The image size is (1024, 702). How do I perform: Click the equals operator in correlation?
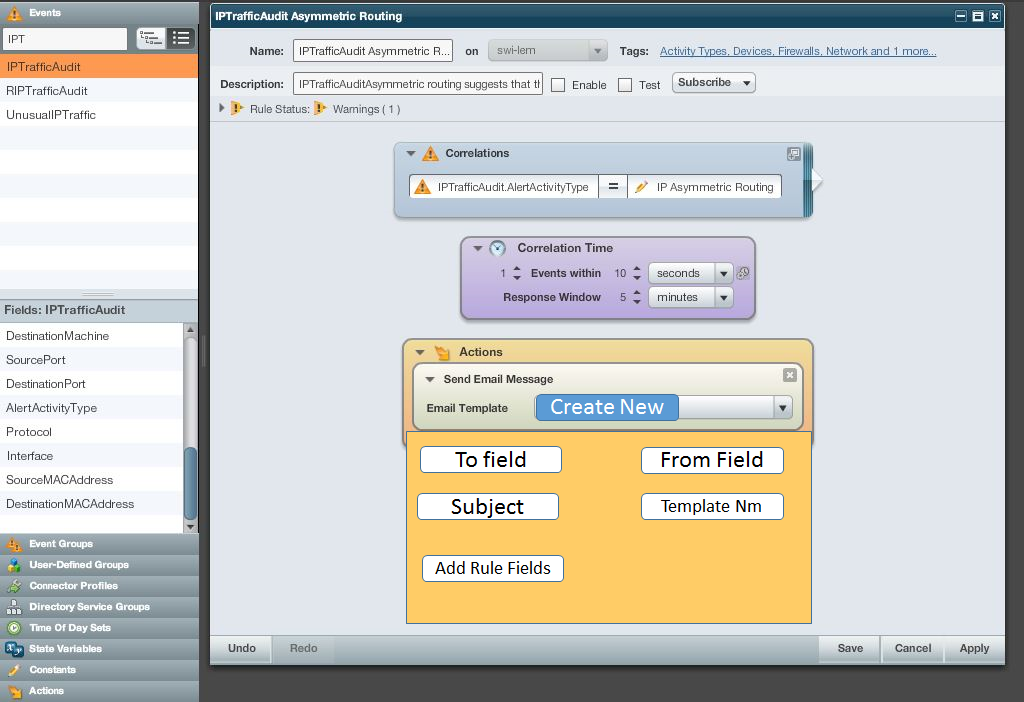(613, 187)
